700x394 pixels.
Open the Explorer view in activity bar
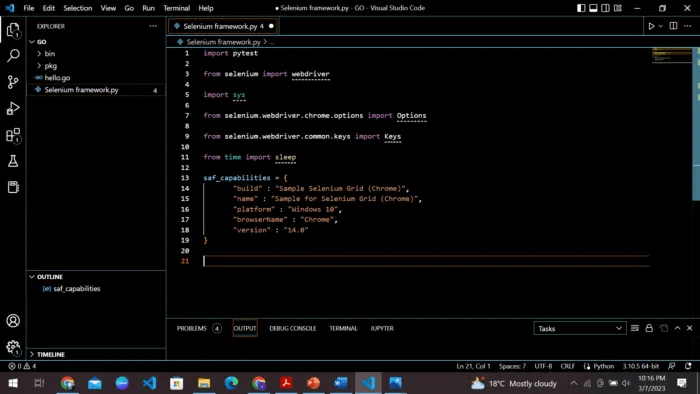[x=13, y=30]
